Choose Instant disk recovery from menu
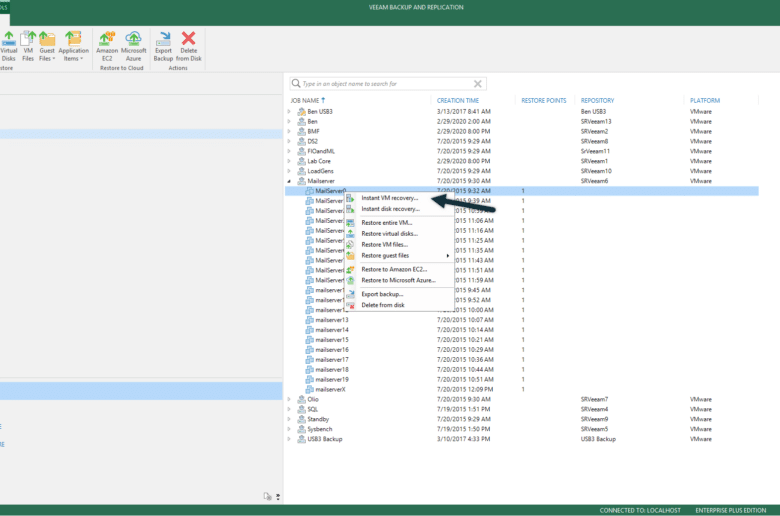The image size is (780, 516). pyautogui.click(x=390, y=209)
